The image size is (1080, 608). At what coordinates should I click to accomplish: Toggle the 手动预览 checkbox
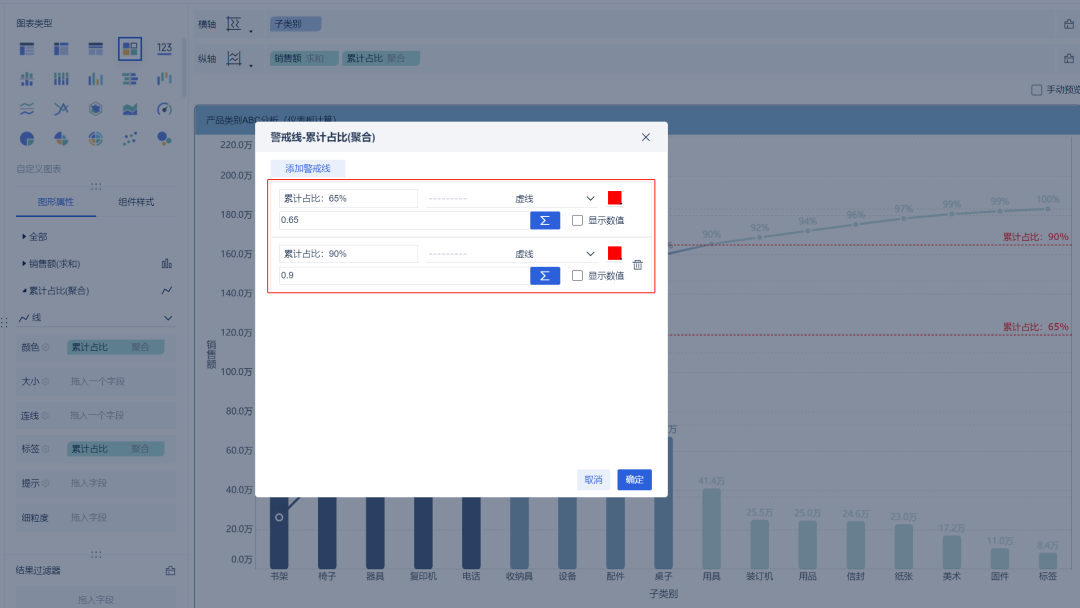1037,90
